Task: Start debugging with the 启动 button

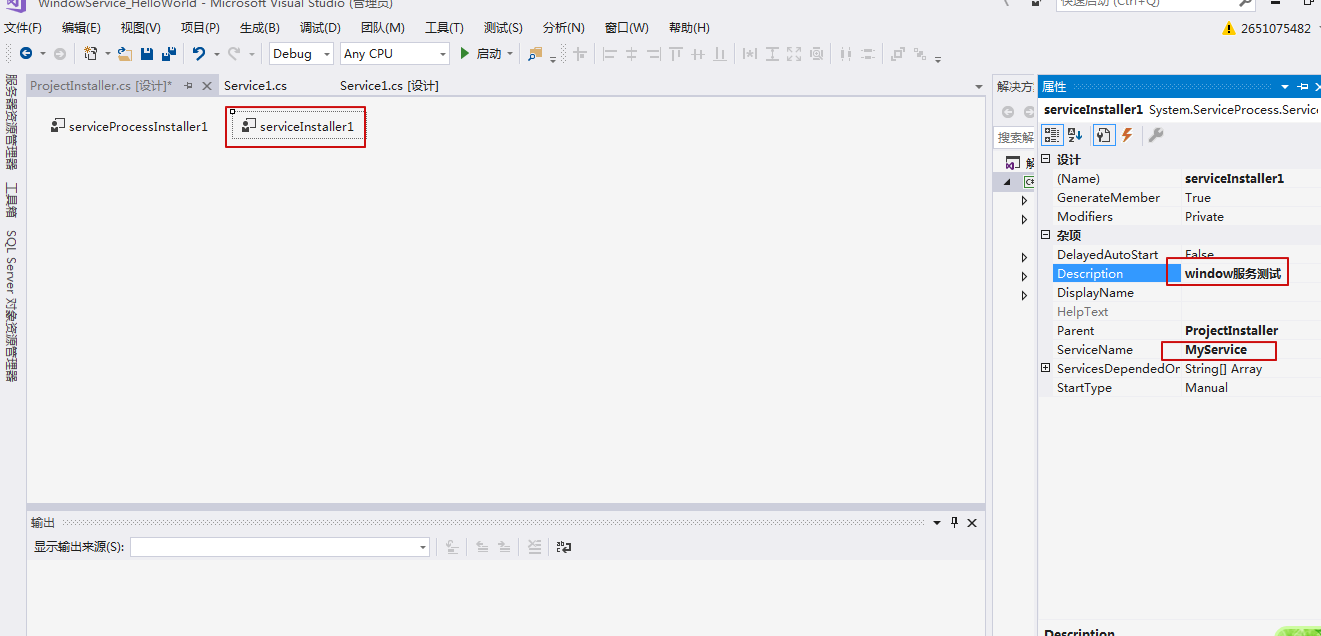Action: pyautogui.click(x=486, y=53)
